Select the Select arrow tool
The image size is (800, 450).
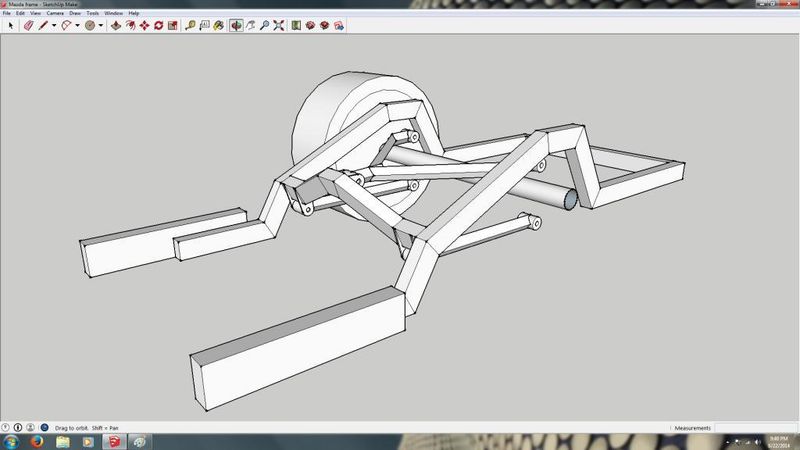11,24
